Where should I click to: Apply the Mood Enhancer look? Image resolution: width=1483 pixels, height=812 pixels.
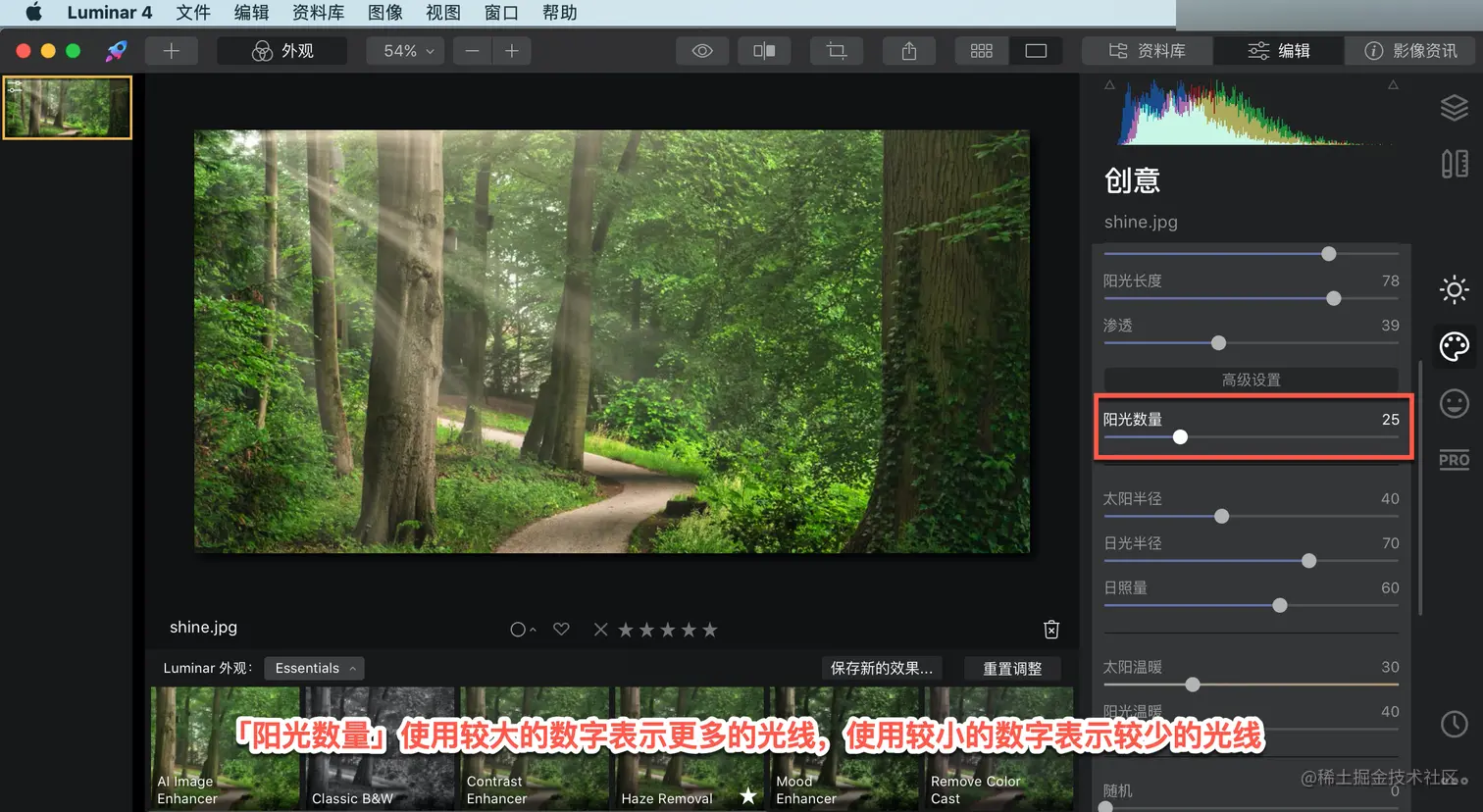click(x=844, y=748)
